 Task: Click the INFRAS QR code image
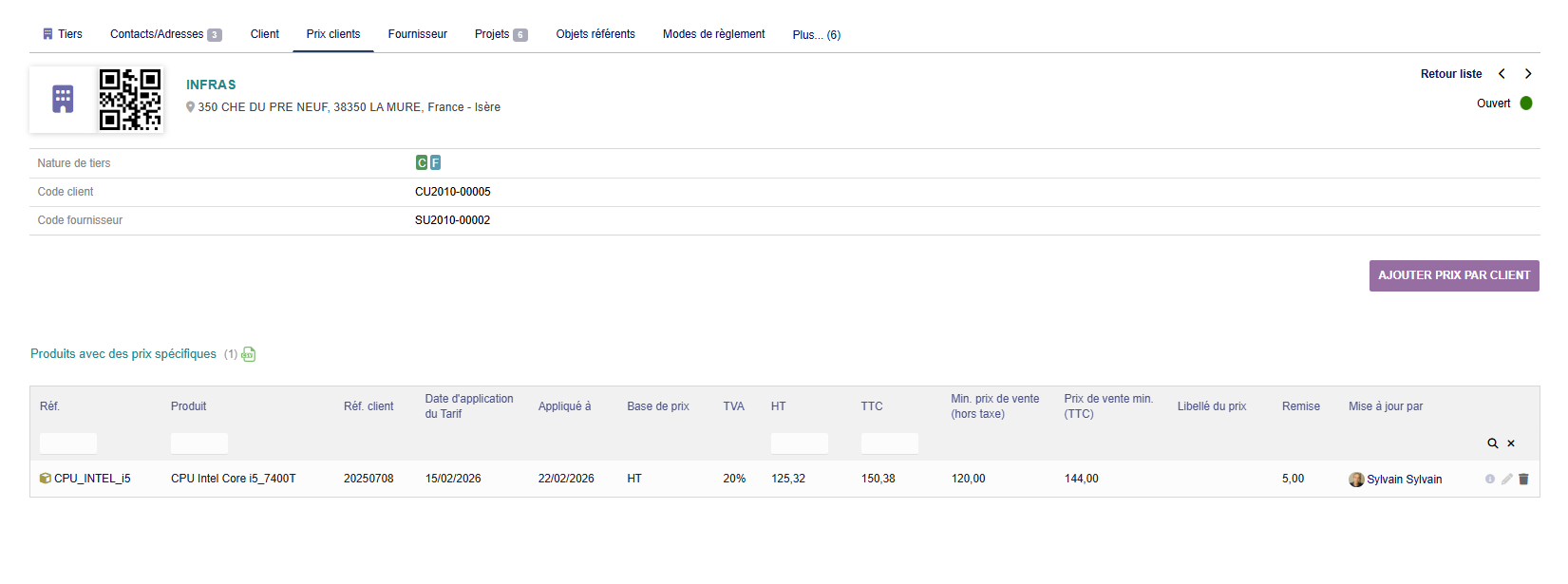click(x=130, y=100)
